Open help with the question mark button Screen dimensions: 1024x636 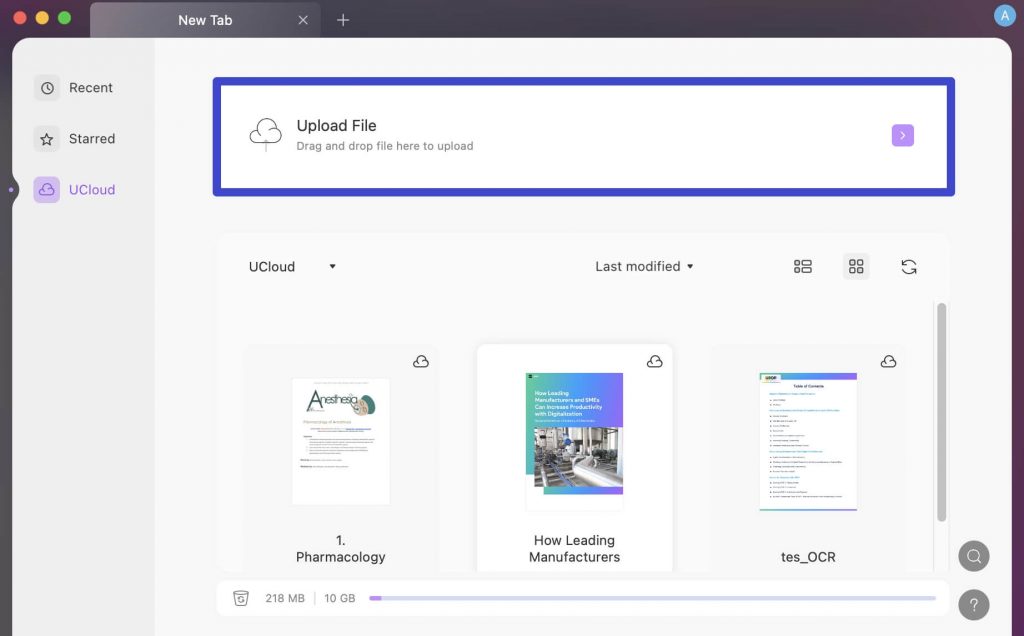click(973, 604)
